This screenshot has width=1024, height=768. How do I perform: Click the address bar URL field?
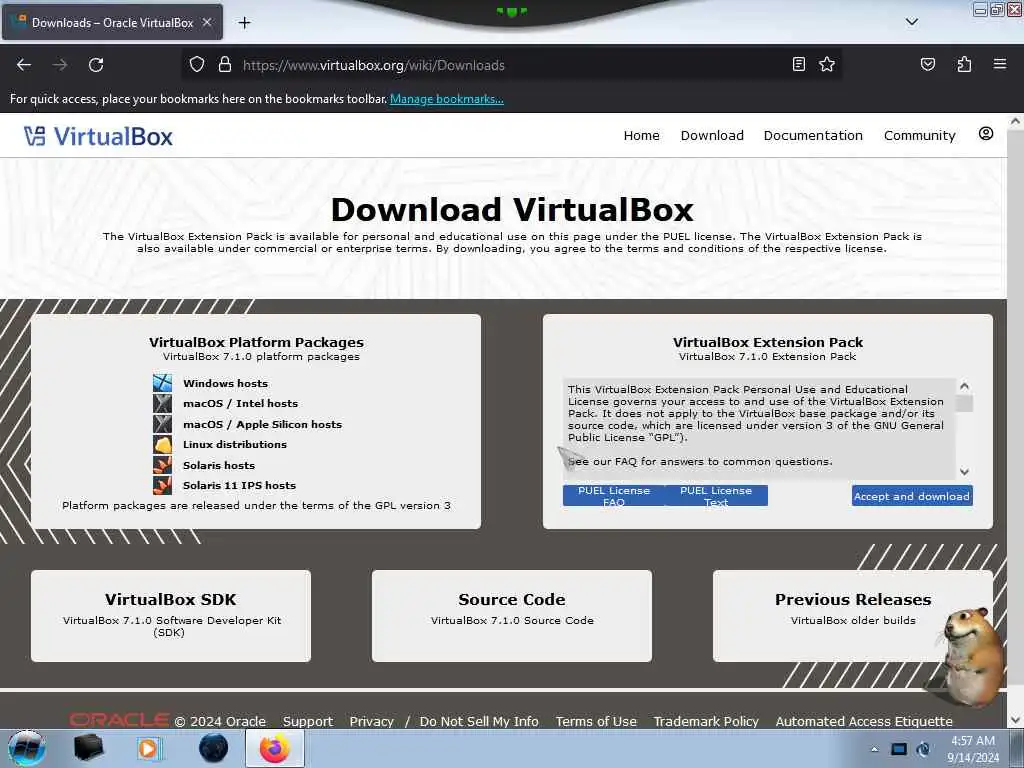[x=511, y=65]
